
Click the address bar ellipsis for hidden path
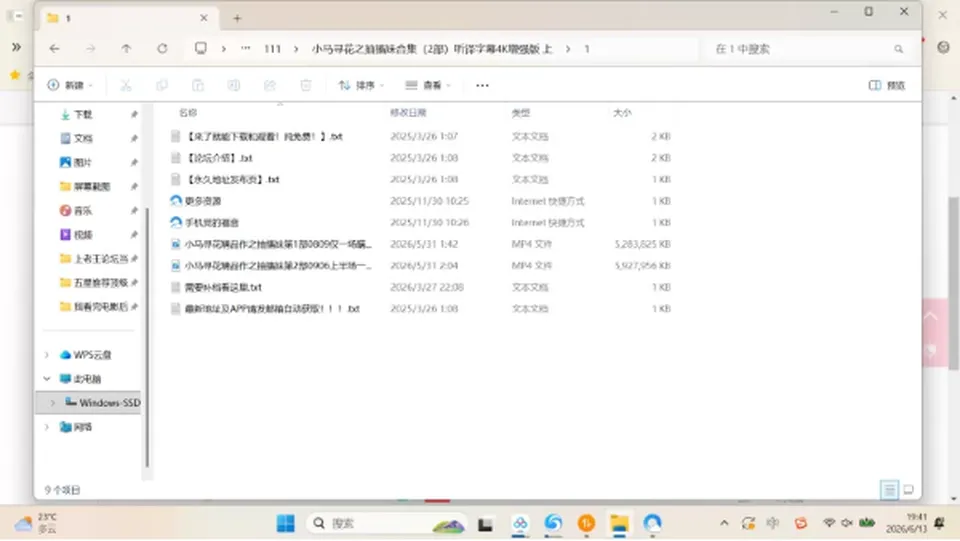point(246,48)
